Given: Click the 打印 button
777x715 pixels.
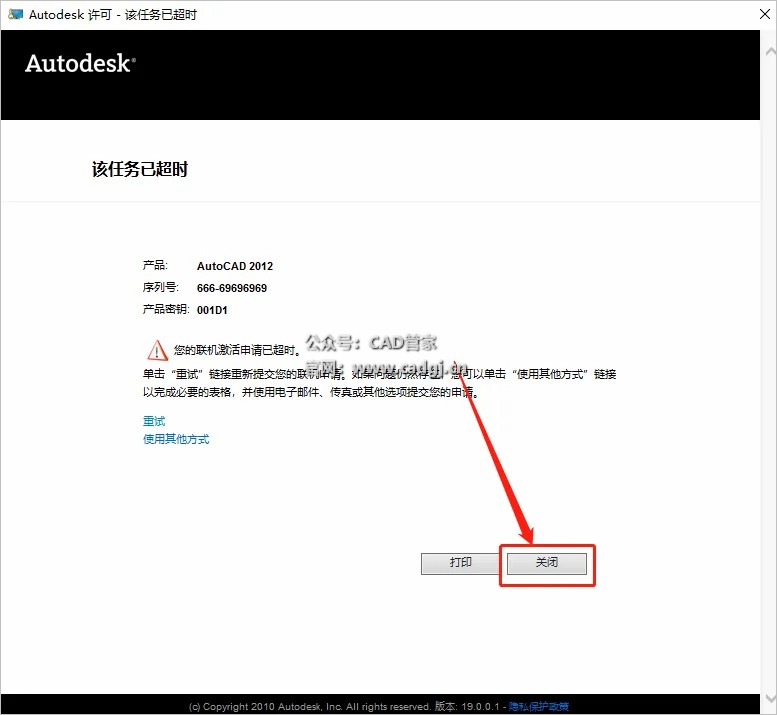Looking at the screenshot, I should pyautogui.click(x=460, y=563).
